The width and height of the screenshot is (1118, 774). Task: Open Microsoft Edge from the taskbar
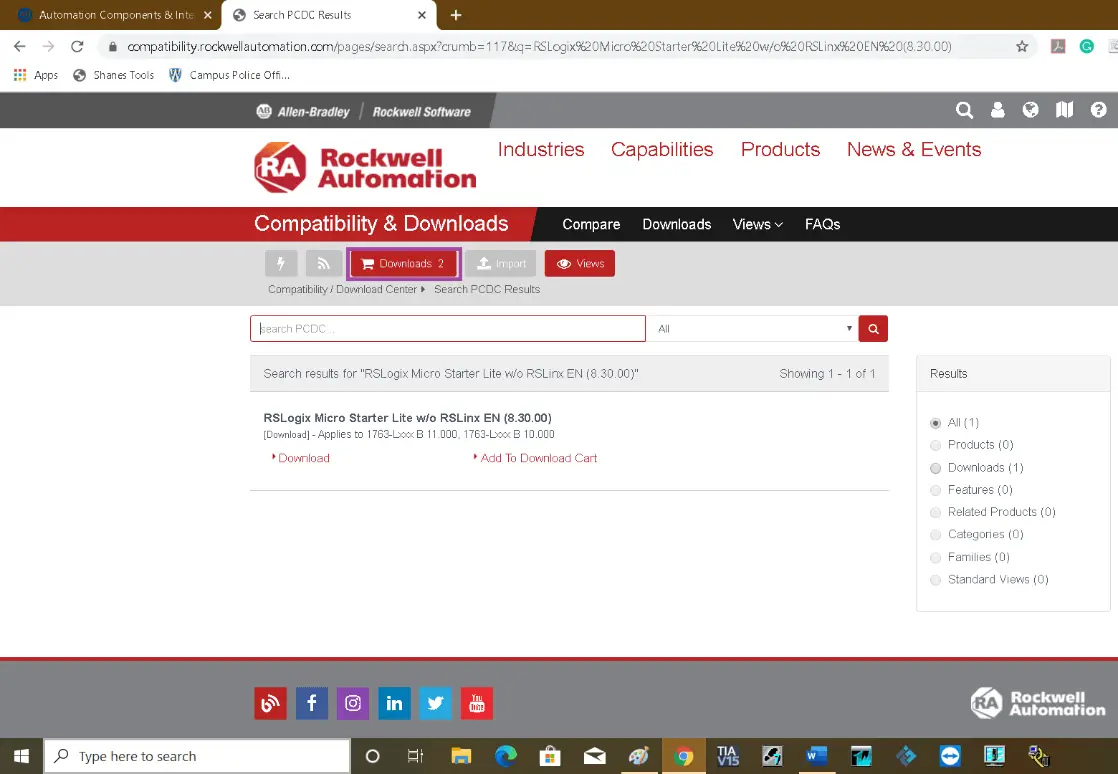click(x=506, y=756)
